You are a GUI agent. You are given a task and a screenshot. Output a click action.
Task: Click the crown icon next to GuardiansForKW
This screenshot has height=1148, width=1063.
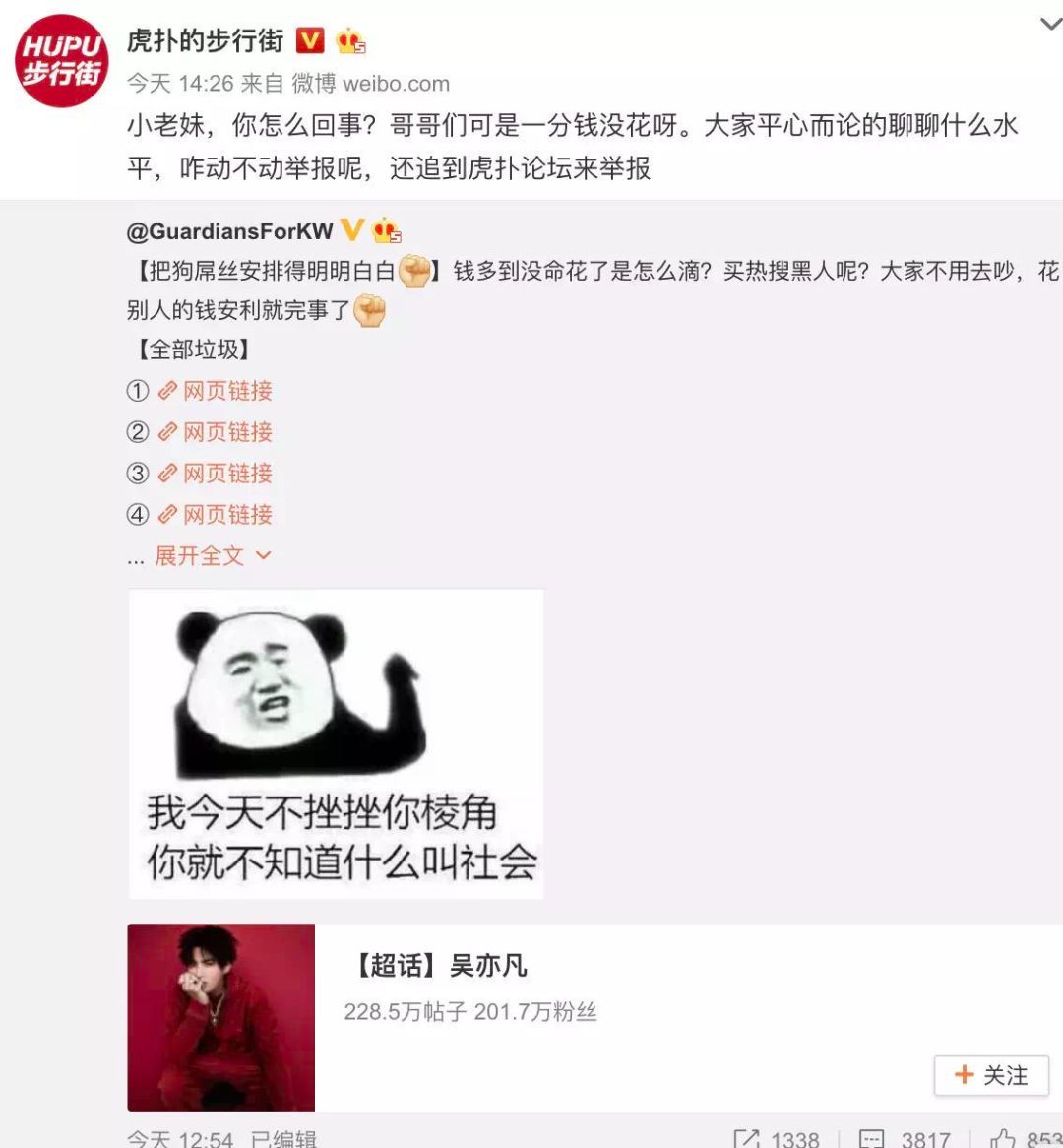386,230
